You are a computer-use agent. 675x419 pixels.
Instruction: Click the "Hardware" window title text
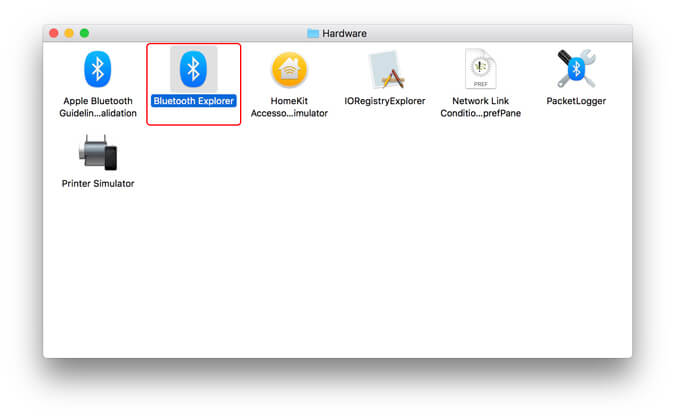(344, 33)
